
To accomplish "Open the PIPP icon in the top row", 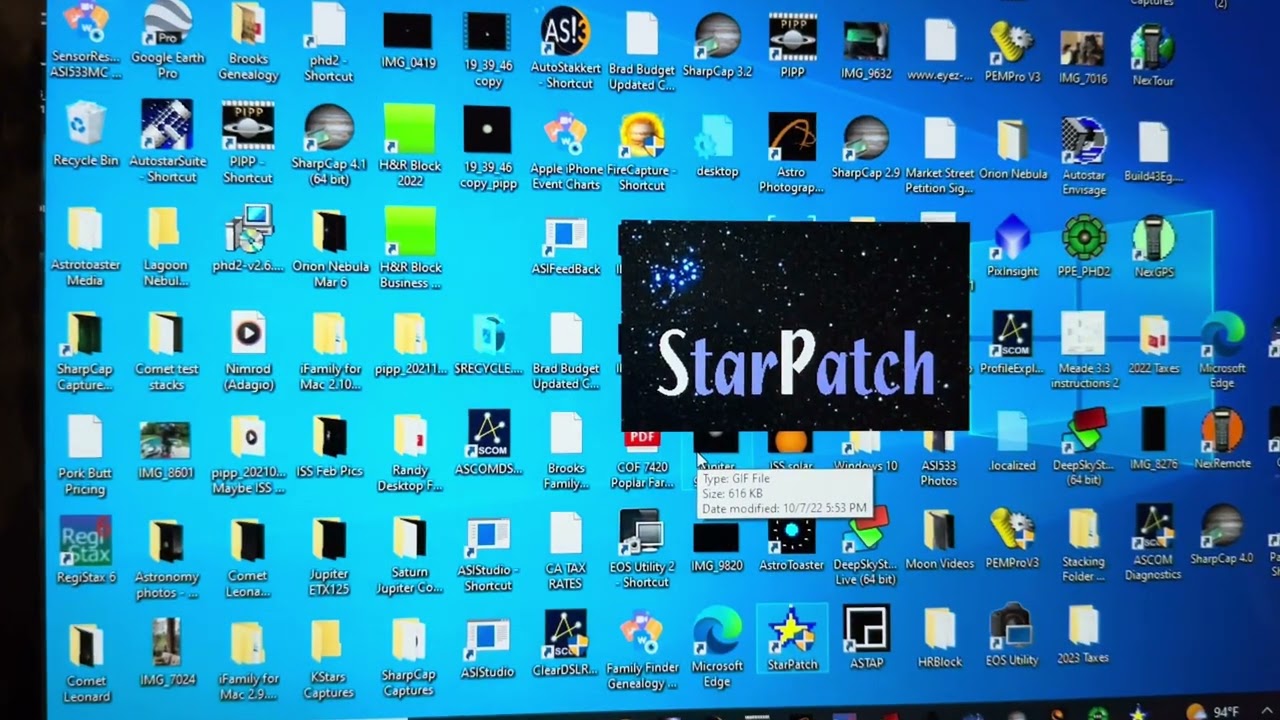I will pyautogui.click(x=792, y=45).
